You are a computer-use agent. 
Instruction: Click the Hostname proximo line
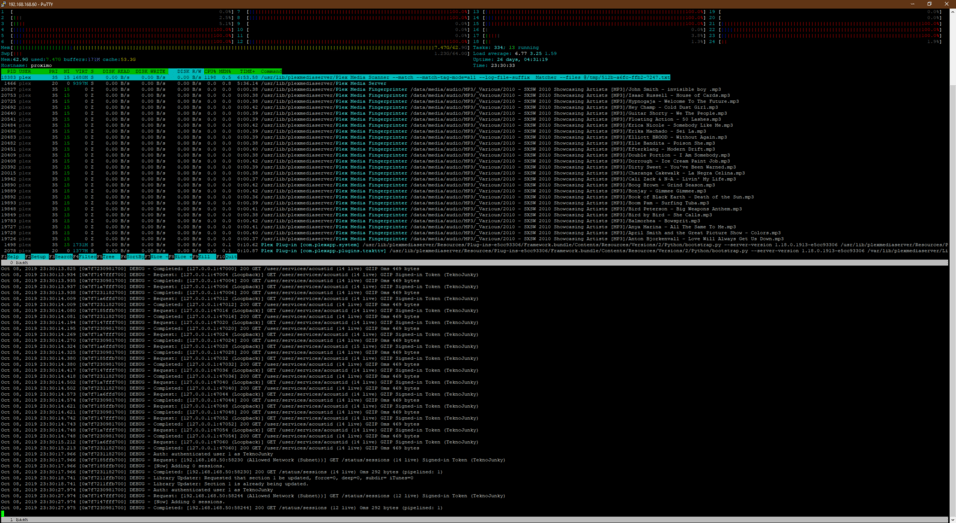26,65
